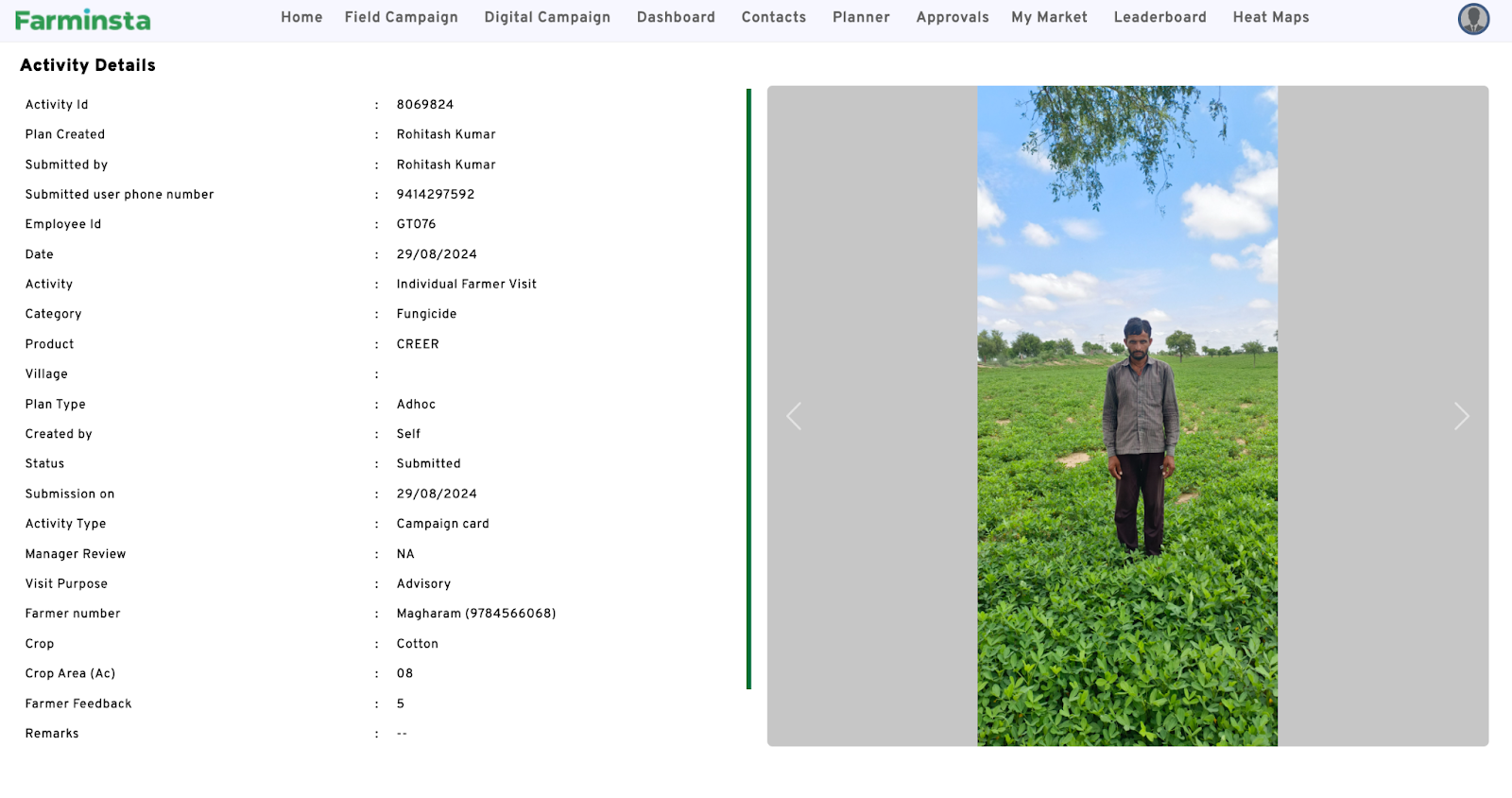The width and height of the screenshot is (1512, 798).
Task: Open the Digital Campaign section
Action: pos(547,17)
